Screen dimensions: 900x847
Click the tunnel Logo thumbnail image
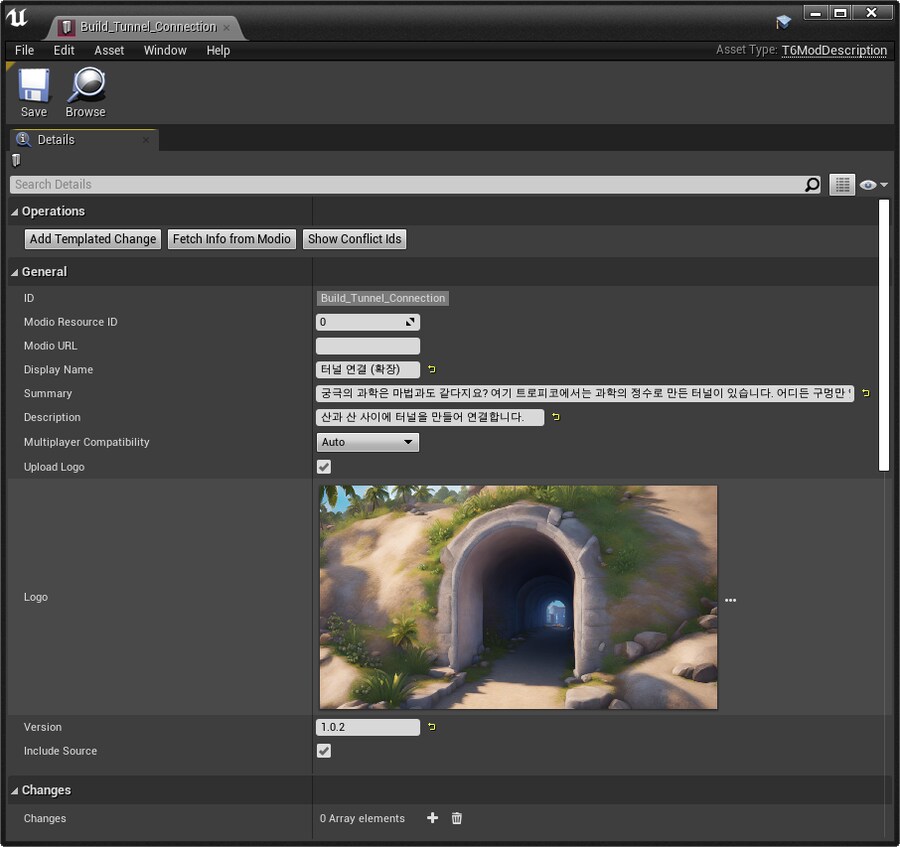point(518,597)
